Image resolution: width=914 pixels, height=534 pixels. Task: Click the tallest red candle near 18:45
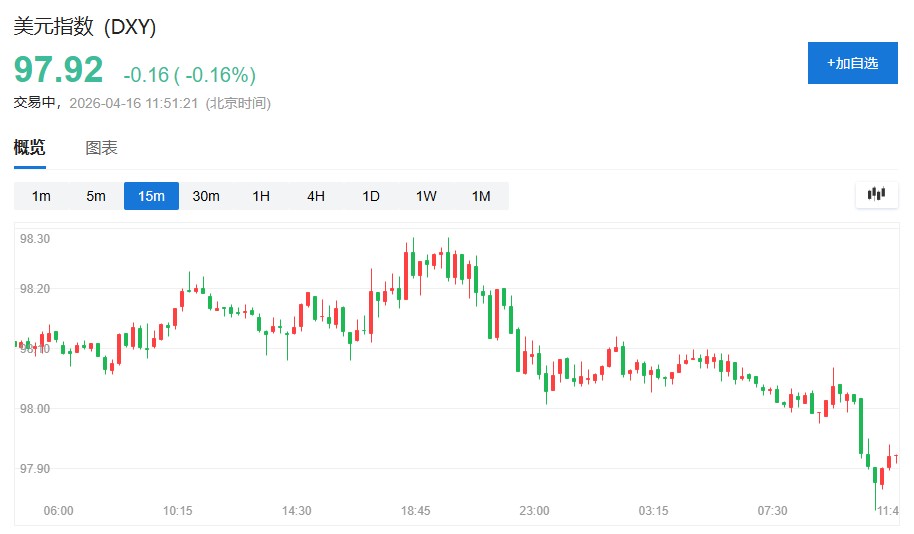406,275
